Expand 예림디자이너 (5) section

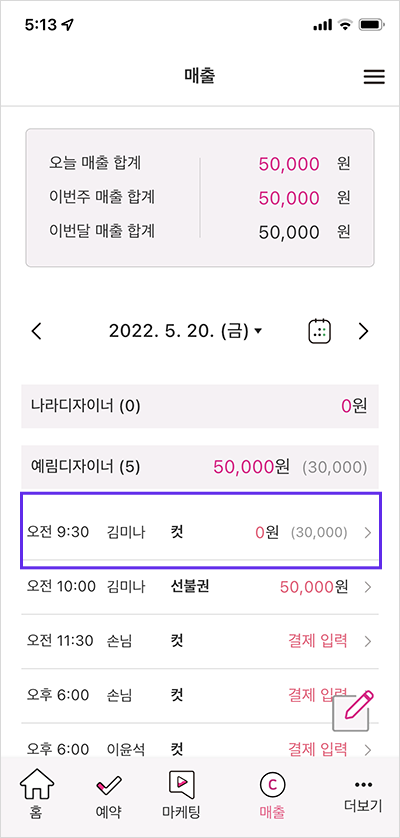(200, 467)
